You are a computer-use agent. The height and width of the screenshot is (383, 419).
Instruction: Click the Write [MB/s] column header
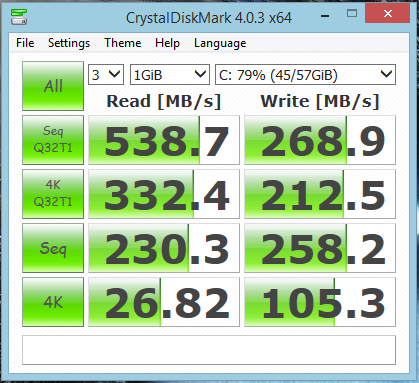pos(320,101)
